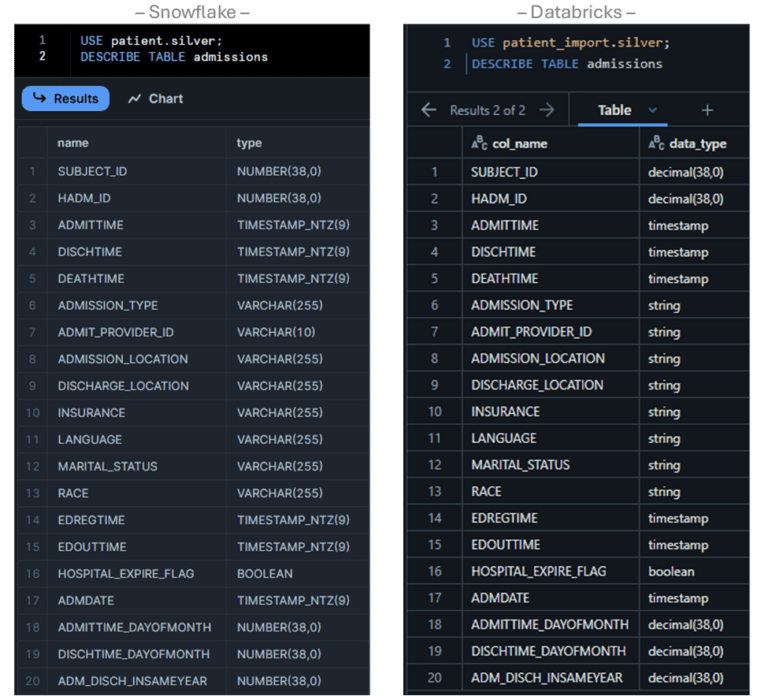This screenshot has width=768, height=696.
Task: Go to next results in Databricks
Action: click(x=546, y=110)
